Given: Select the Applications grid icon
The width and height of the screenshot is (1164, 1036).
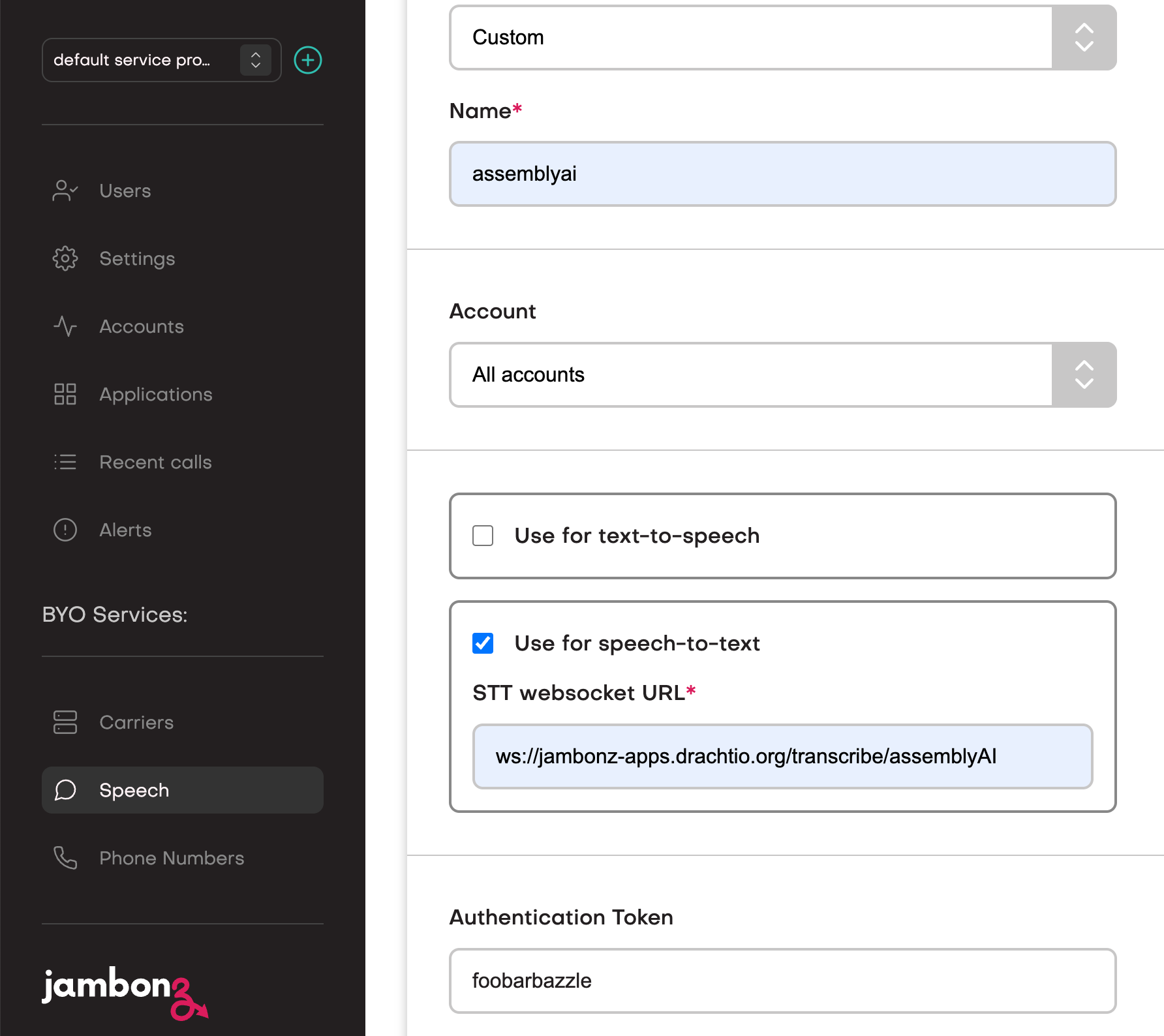Looking at the screenshot, I should [64, 394].
